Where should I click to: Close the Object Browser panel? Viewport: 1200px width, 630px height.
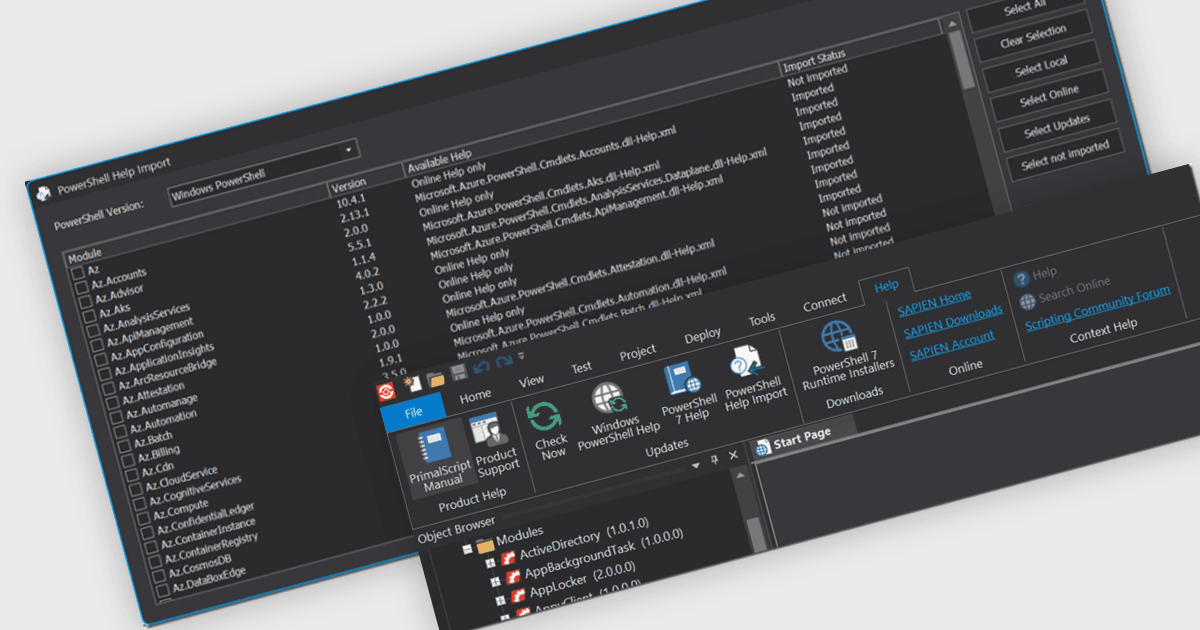pos(733,456)
